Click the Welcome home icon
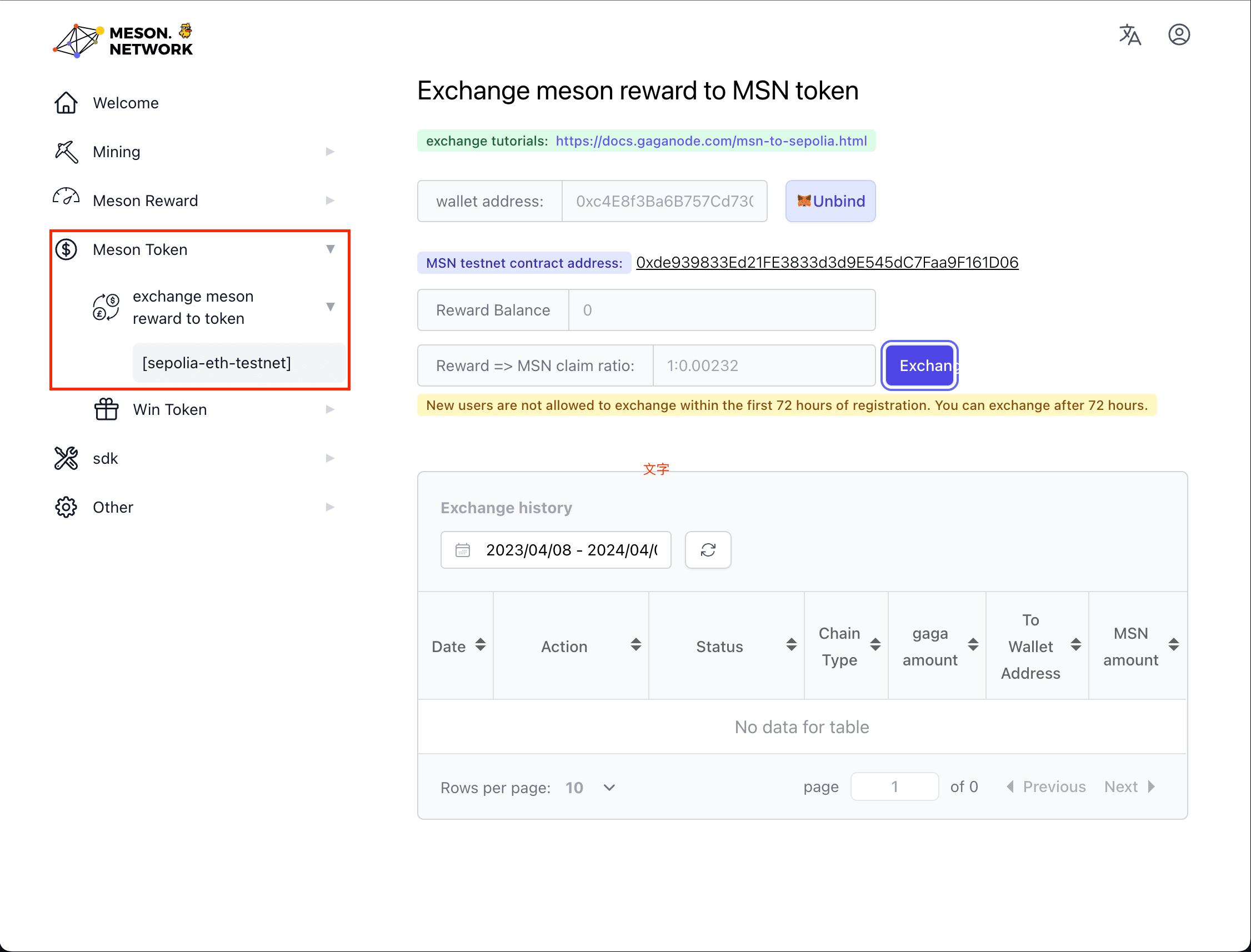Image resolution: width=1251 pixels, height=952 pixels. 66,103
